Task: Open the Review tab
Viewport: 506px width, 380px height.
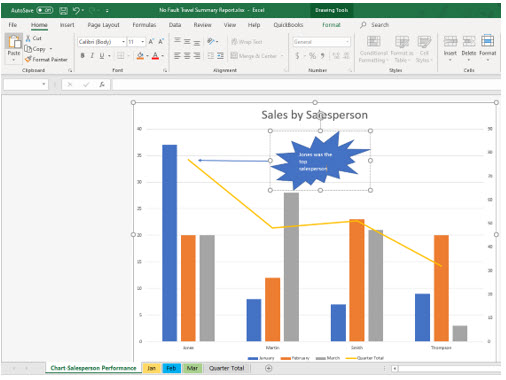Action: 202,25
